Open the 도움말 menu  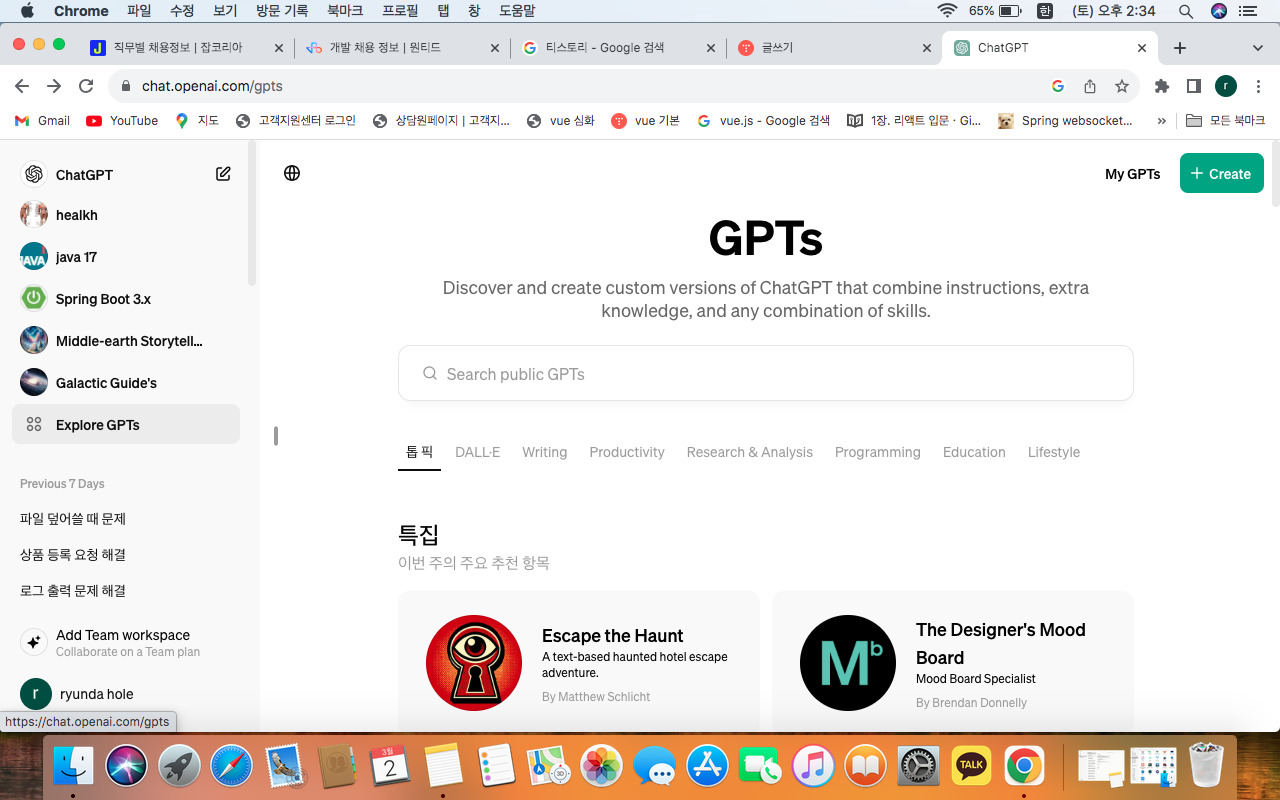coord(517,11)
